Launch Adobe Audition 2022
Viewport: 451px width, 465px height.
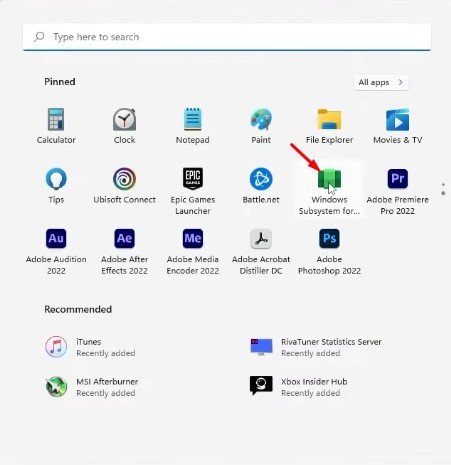click(x=56, y=251)
